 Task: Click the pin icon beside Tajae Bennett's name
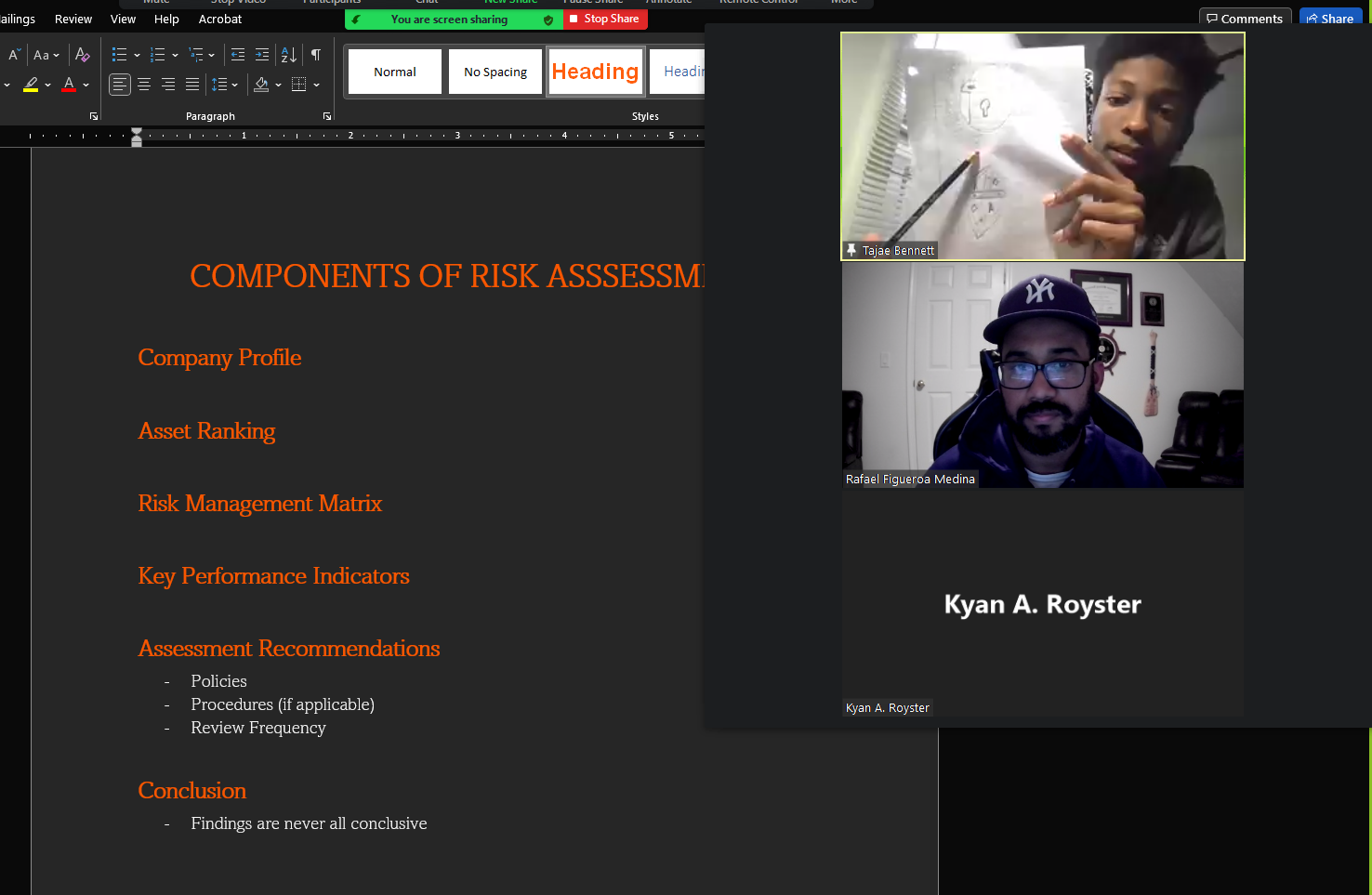(x=851, y=250)
